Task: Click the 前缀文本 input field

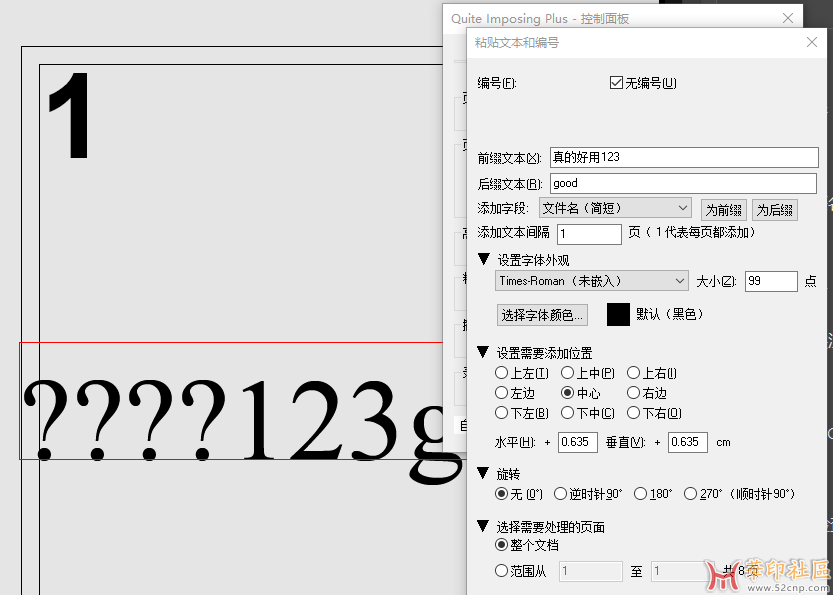Action: (x=683, y=157)
